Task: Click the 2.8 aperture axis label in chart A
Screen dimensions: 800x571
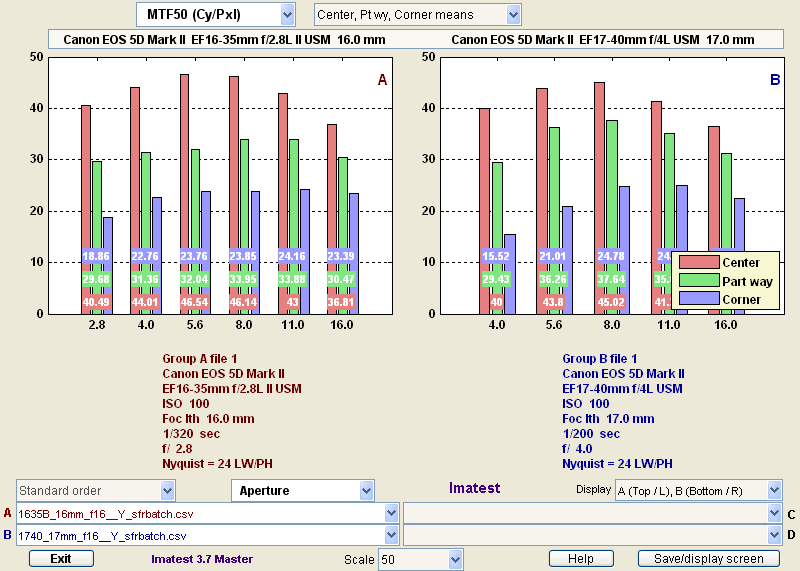Action: click(x=97, y=325)
